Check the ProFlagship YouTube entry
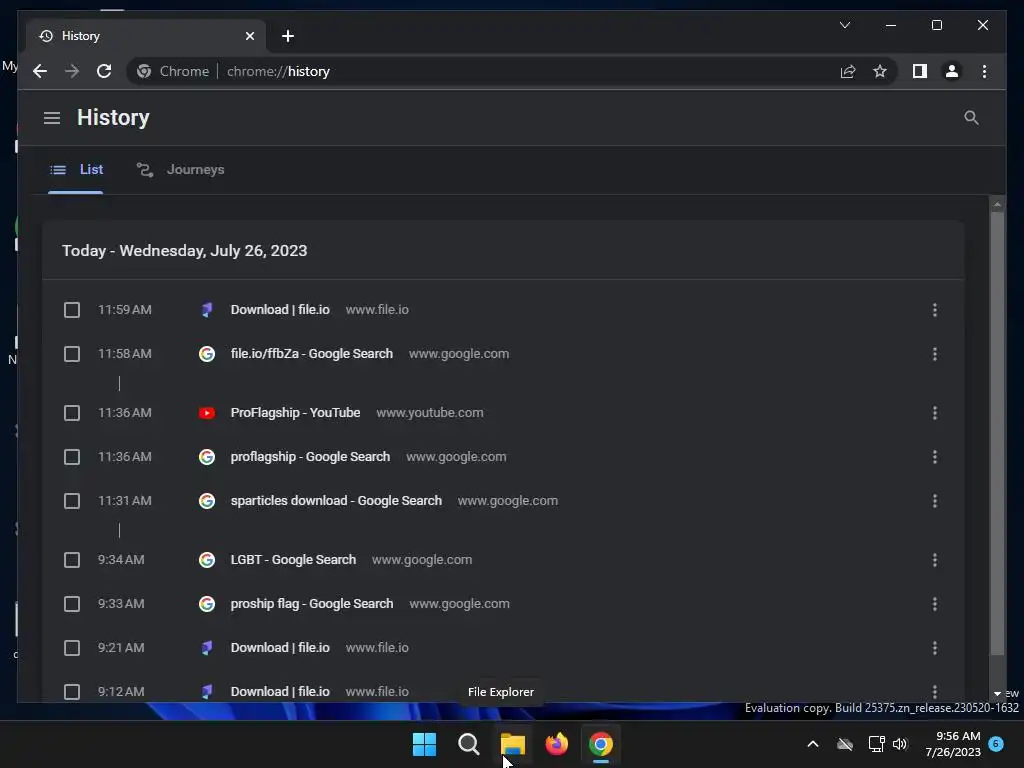This screenshot has width=1024, height=768. [x=72, y=413]
